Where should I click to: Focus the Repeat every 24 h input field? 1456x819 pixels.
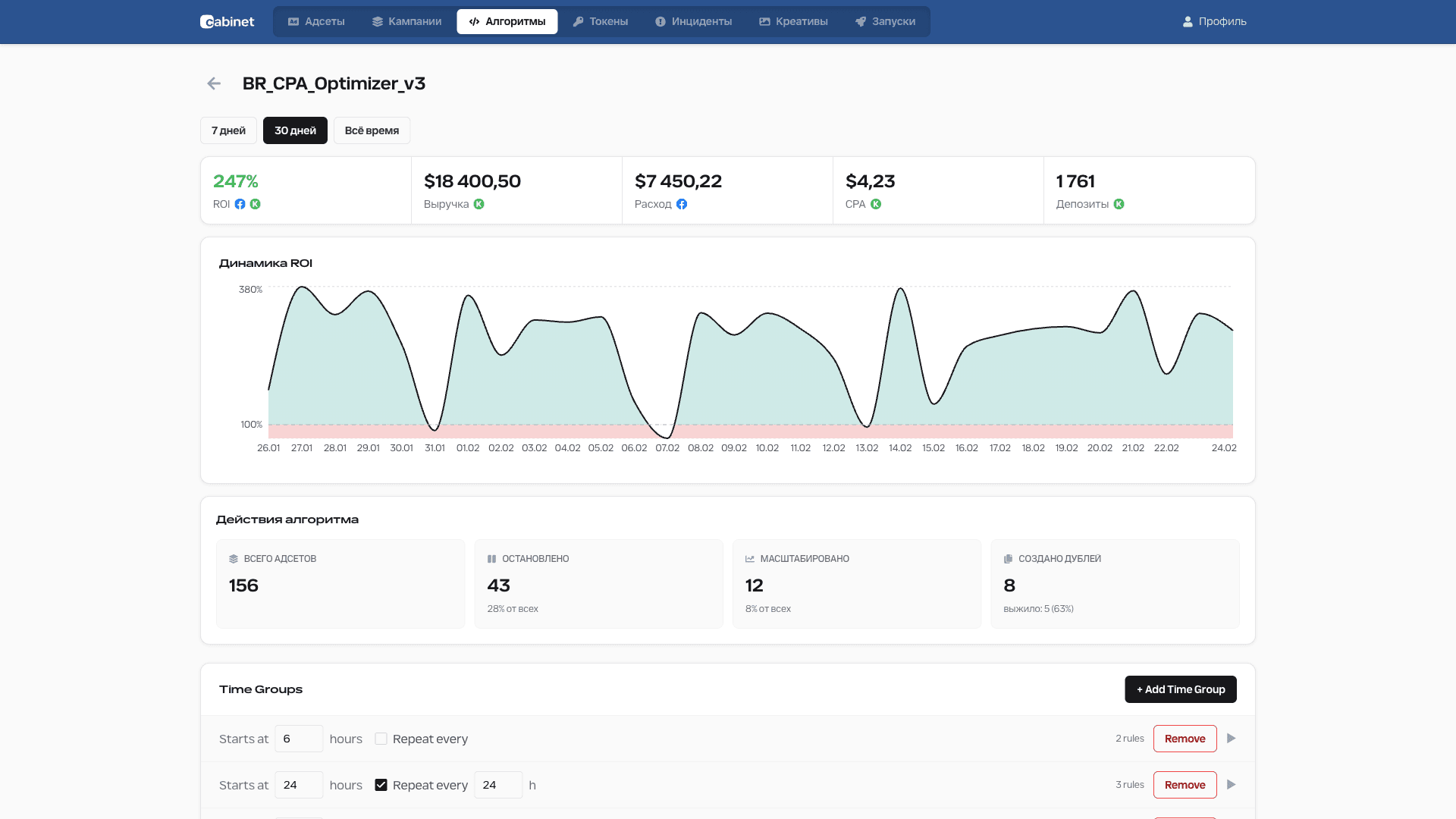tap(498, 785)
